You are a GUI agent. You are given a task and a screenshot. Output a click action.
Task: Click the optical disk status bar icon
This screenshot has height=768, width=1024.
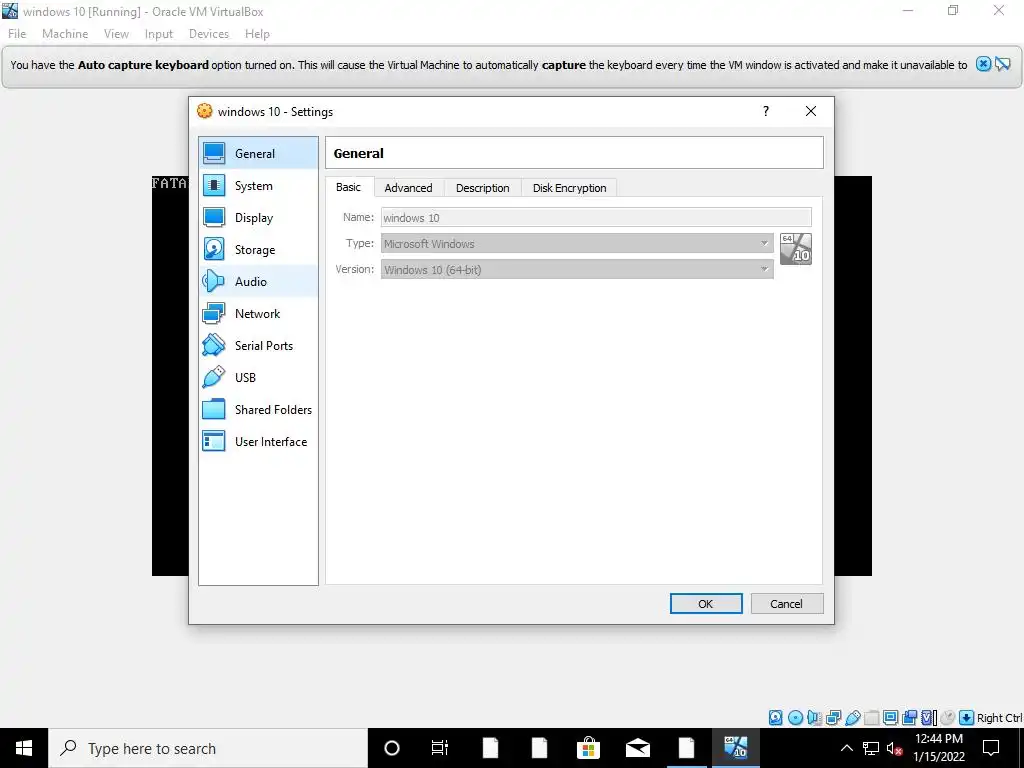point(795,718)
